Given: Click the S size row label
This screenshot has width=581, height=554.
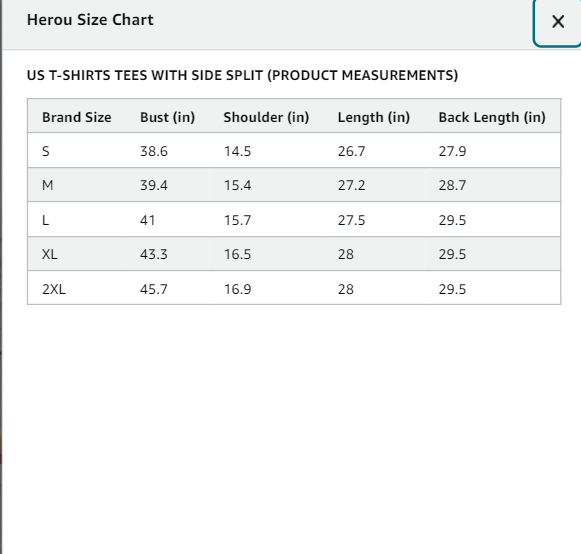Looking at the screenshot, I should [46, 151].
